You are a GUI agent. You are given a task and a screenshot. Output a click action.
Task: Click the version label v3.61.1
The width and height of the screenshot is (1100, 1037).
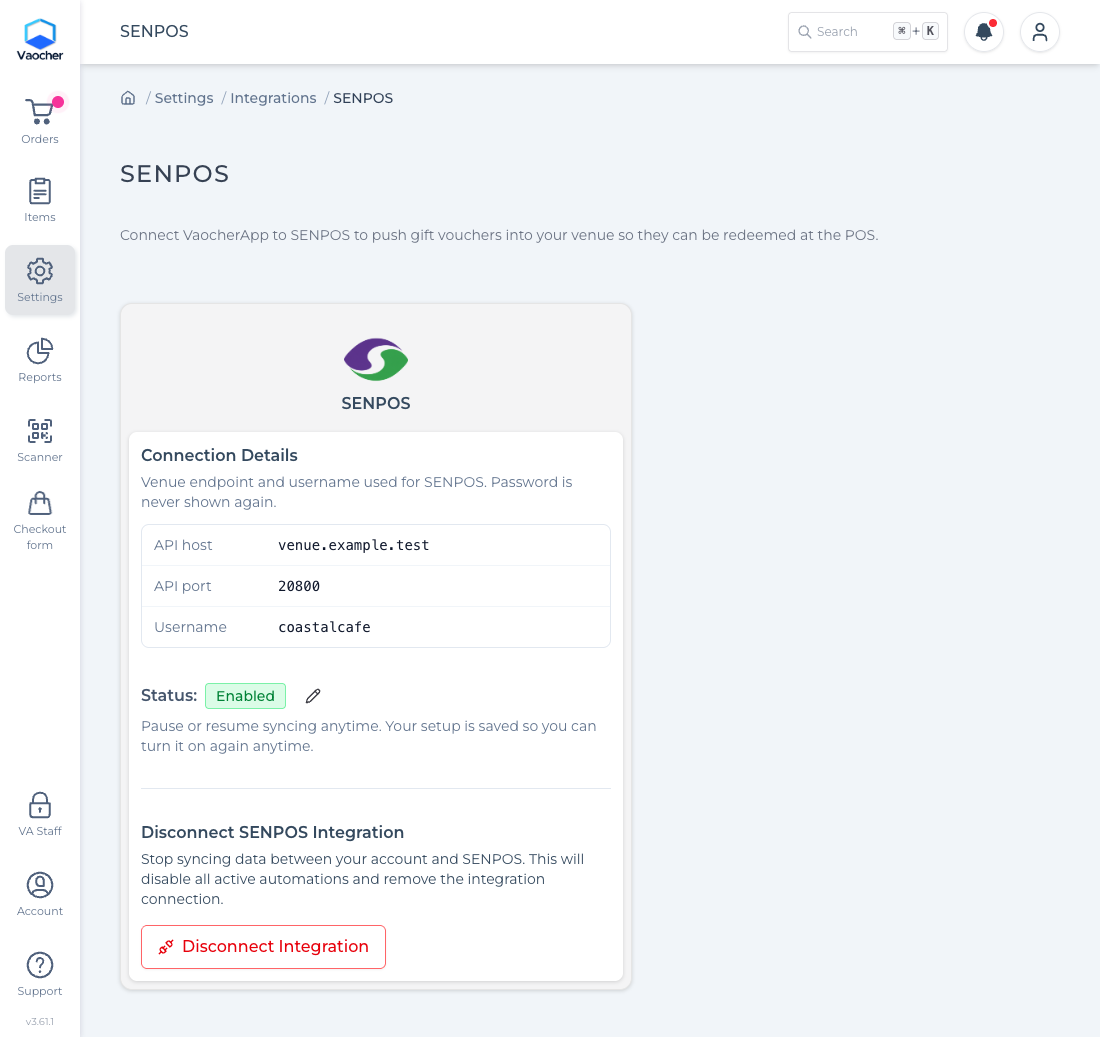click(40, 1022)
